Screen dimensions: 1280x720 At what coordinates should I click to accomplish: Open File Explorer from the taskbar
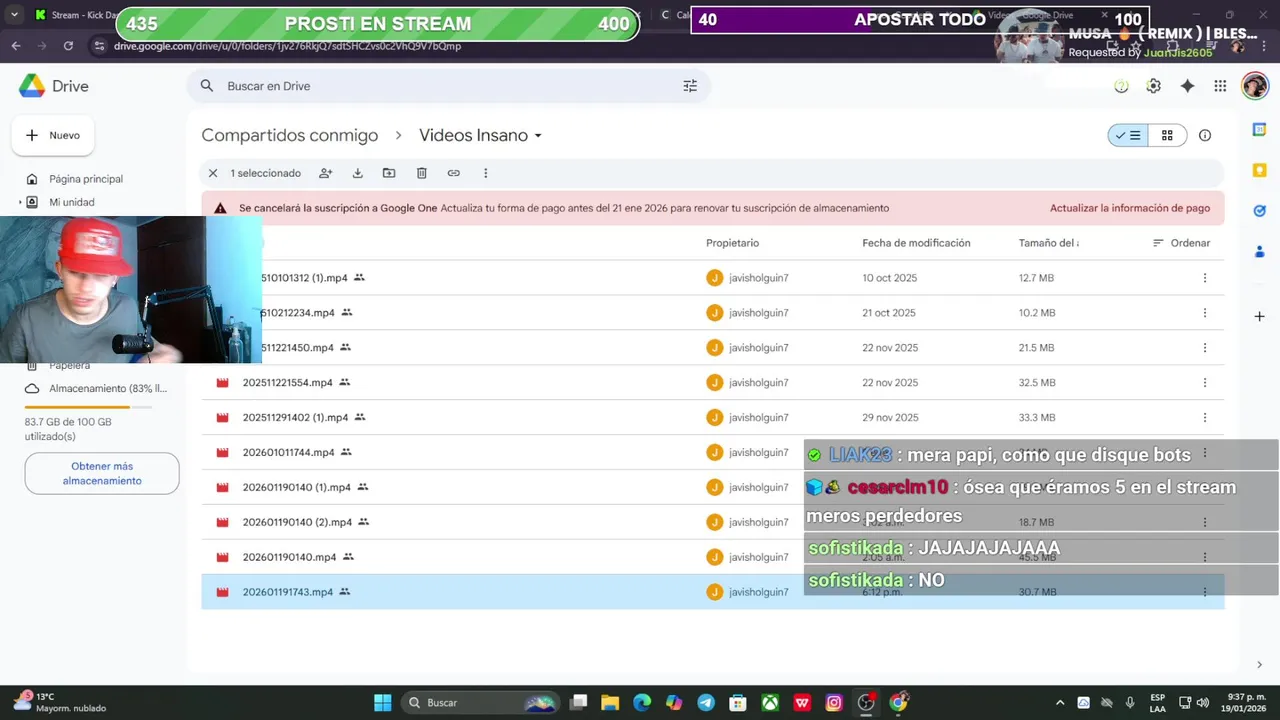click(610, 703)
